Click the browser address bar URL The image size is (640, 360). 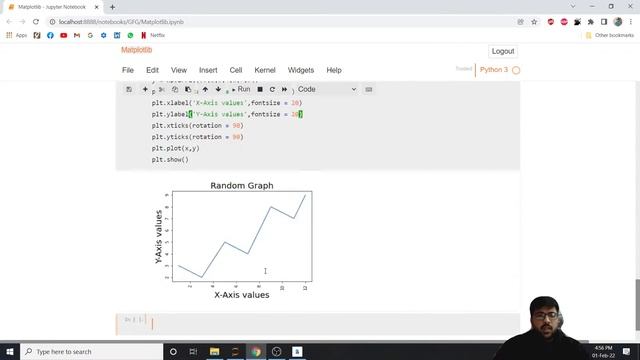coord(121,22)
